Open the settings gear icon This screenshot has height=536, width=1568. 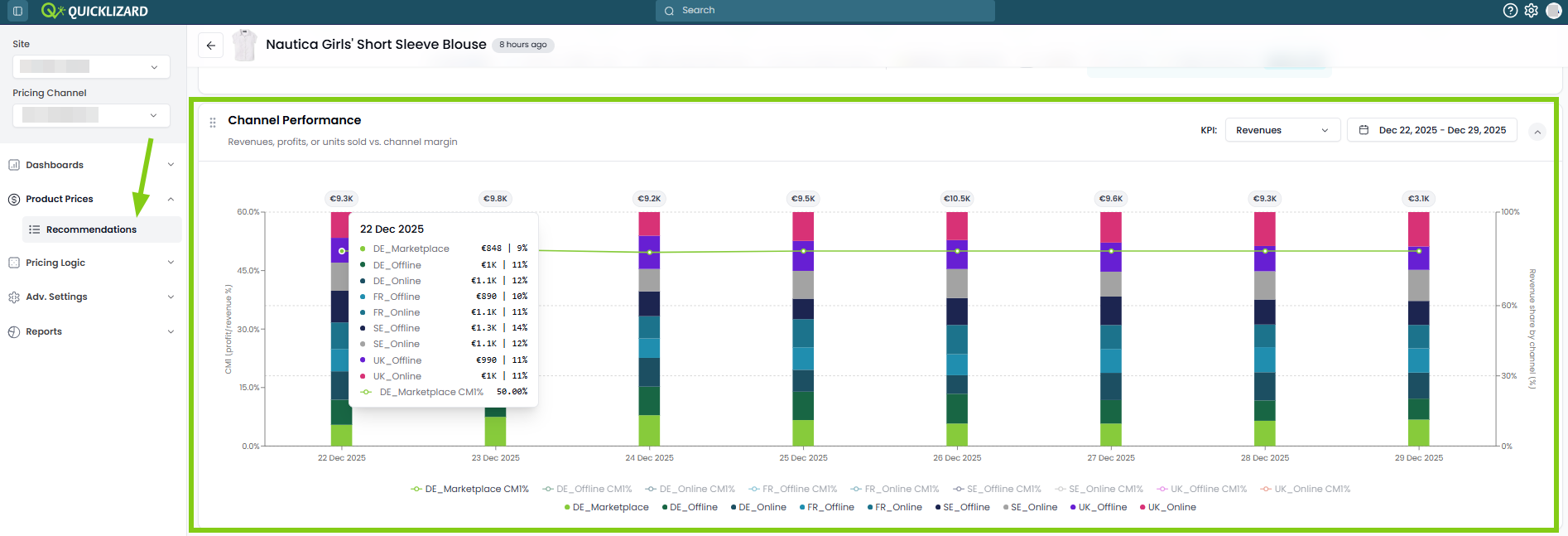(1531, 11)
